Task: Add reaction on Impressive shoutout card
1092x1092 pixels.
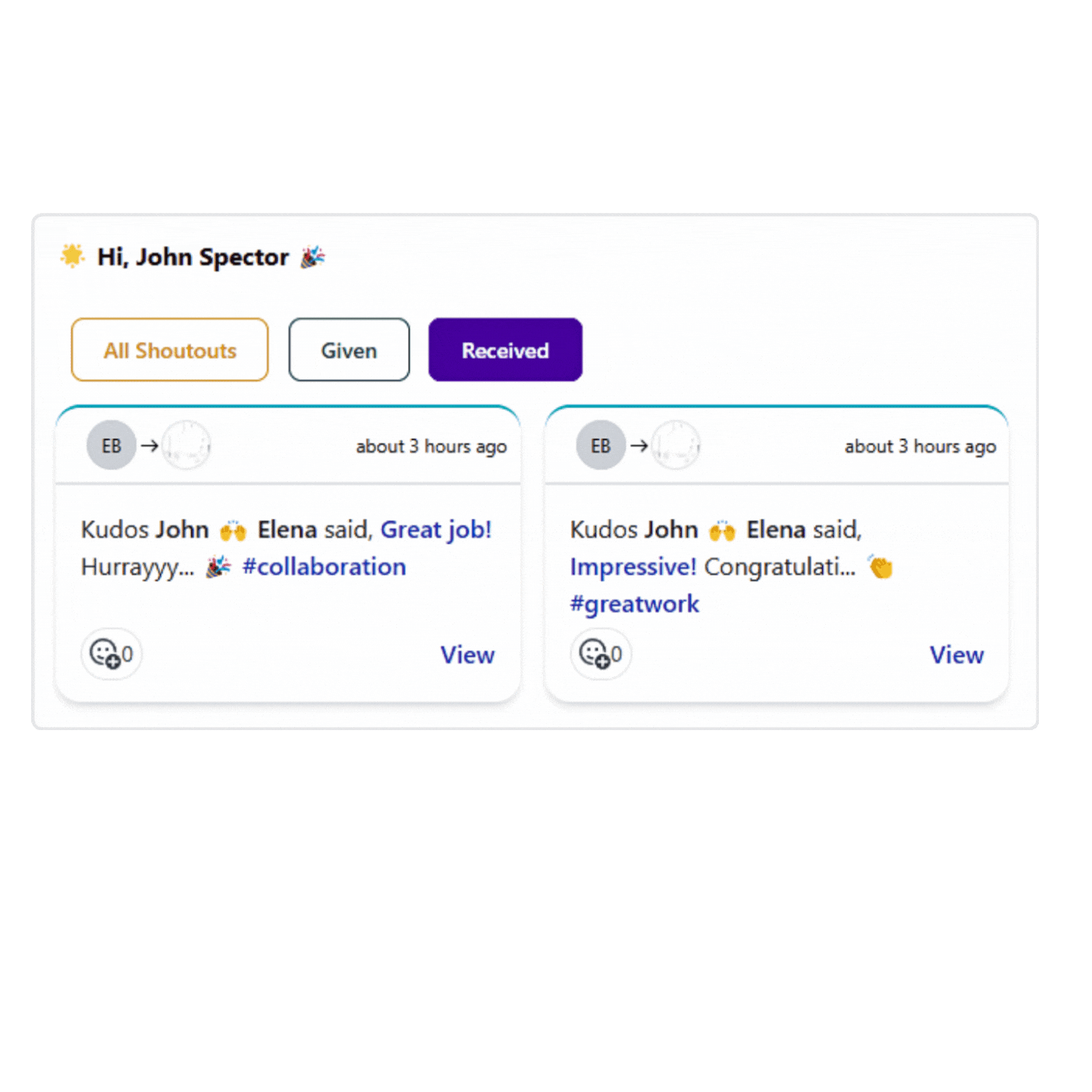Action: (x=600, y=654)
